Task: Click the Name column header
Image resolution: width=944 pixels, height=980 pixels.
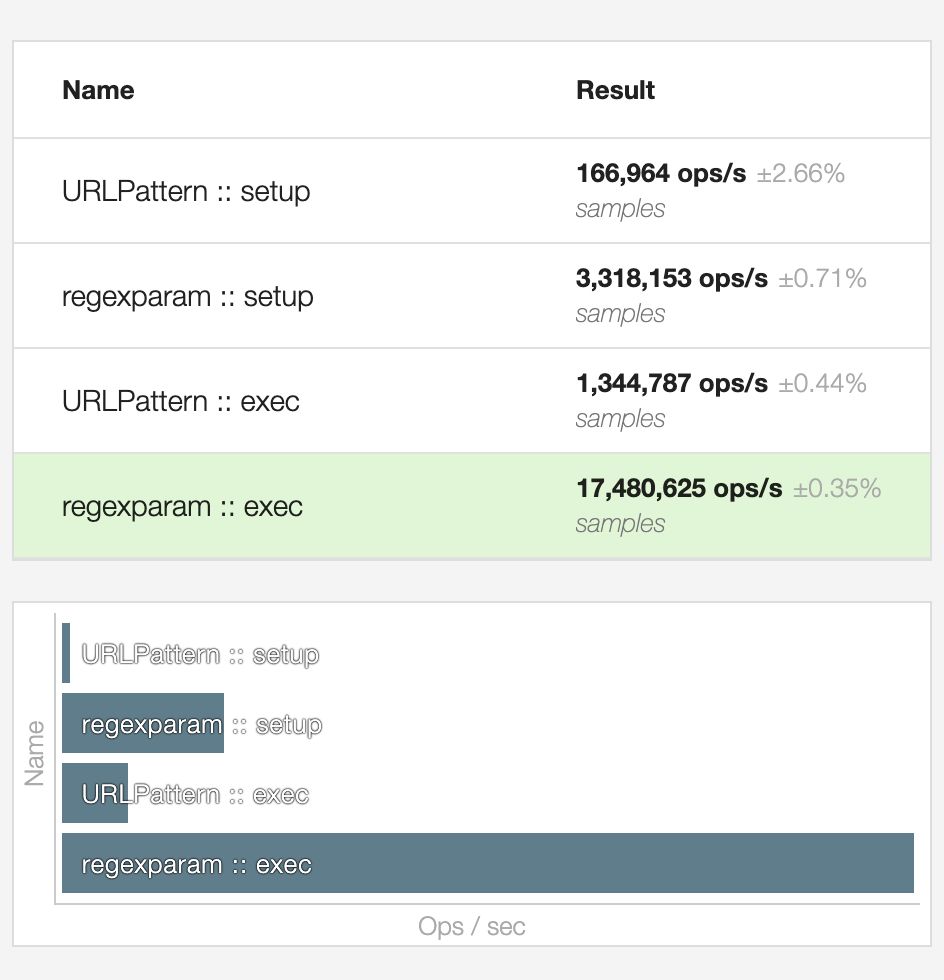Action: pos(98,90)
